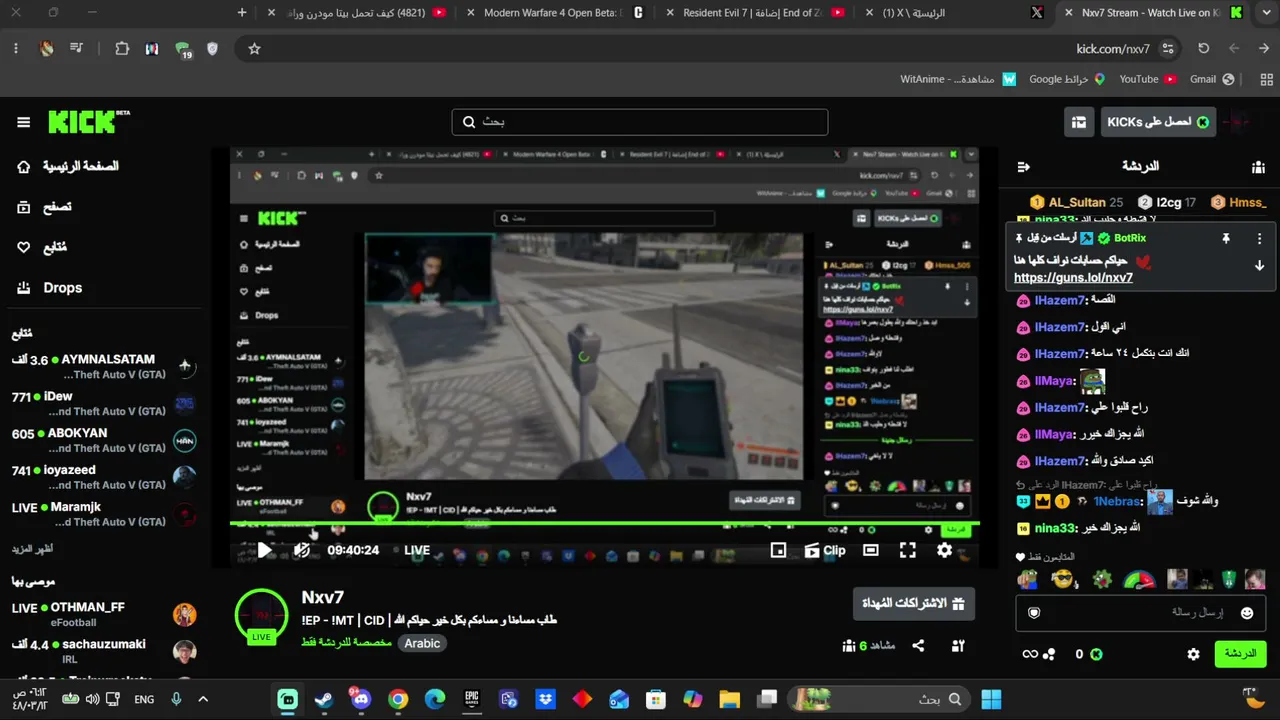Open Epic Games Launcher from taskbar
The width and height of the screenshot is (1280, 720).
click(x=472, y=700)
